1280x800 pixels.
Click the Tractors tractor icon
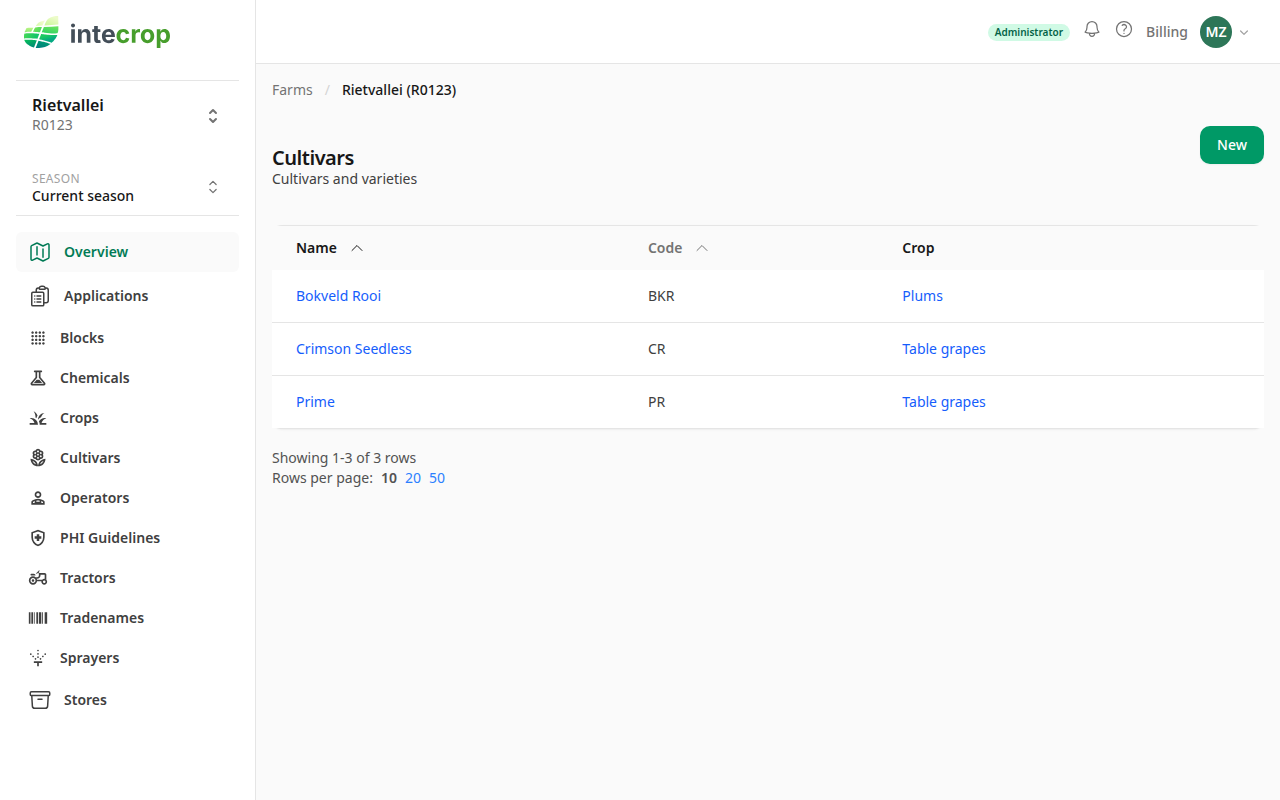click(x=38, y=578)
